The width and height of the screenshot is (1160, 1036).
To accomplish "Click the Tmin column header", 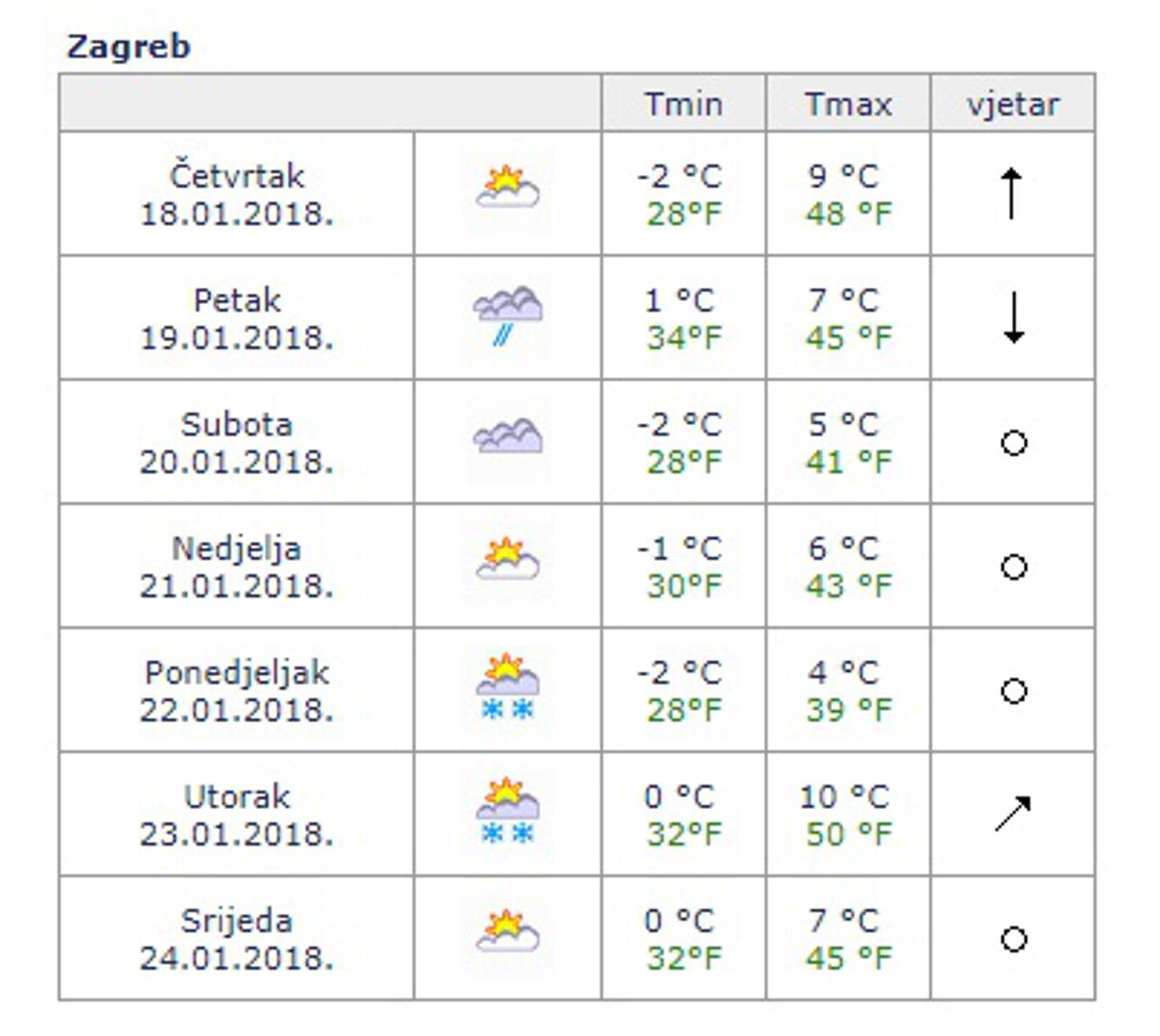I will pyautogui.click(x=683, y=104).
